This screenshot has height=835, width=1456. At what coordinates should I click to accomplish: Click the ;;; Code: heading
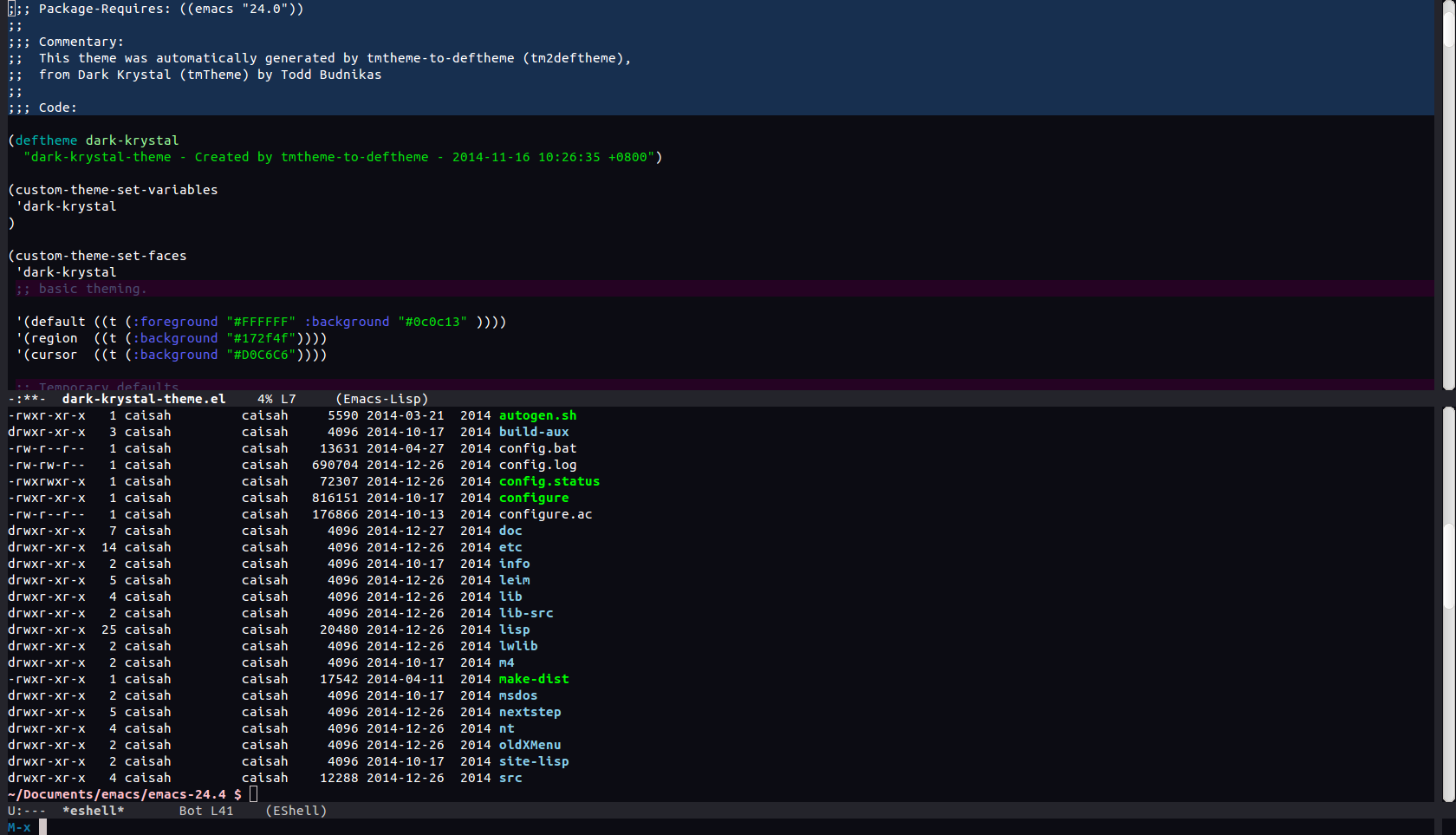click(42, 108)
